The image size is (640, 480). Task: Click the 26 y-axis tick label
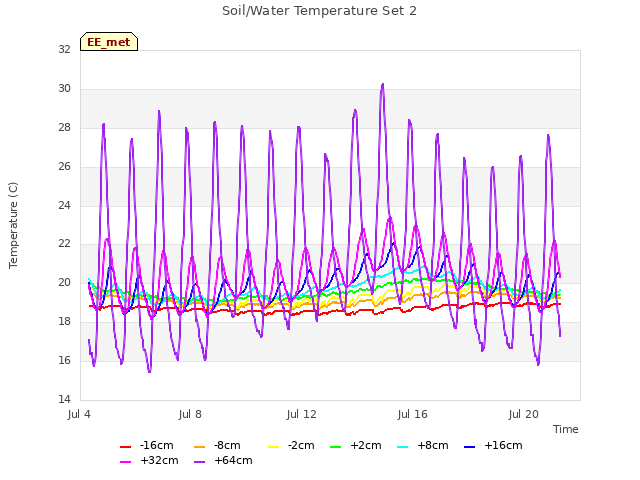click(64, 166)
